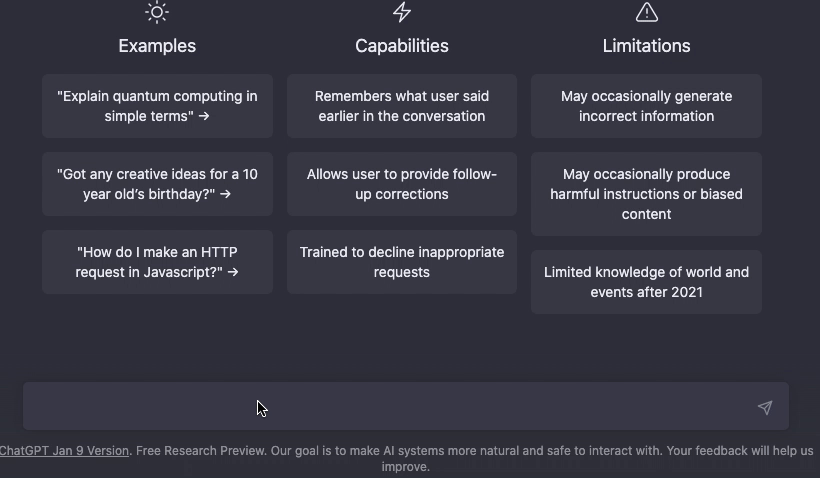The image size is (820, 478).
Task: Choose the HTTP request in Javascript example
Action: [157, 261]
